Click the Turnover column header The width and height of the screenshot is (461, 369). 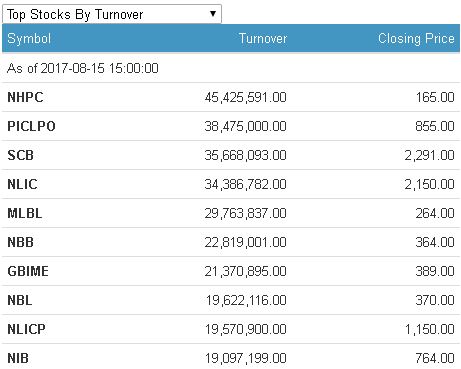263,39
